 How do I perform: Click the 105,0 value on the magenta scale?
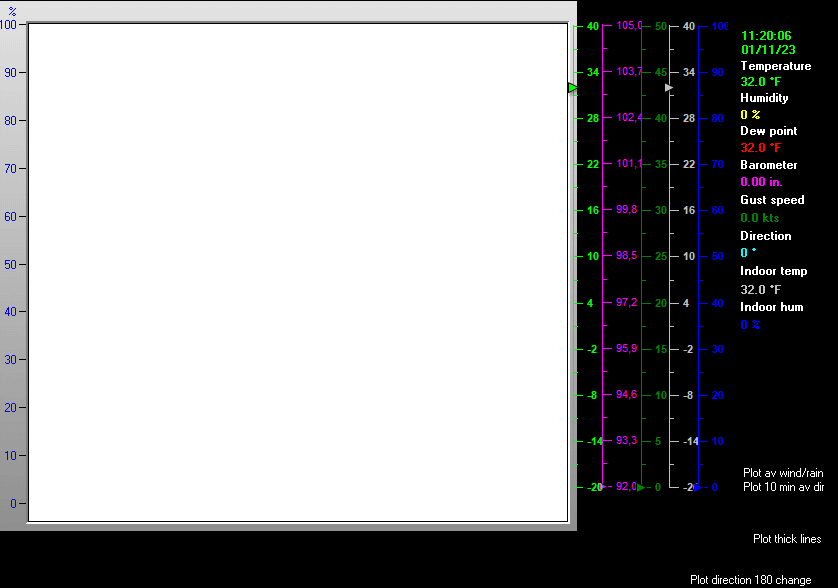628,26
